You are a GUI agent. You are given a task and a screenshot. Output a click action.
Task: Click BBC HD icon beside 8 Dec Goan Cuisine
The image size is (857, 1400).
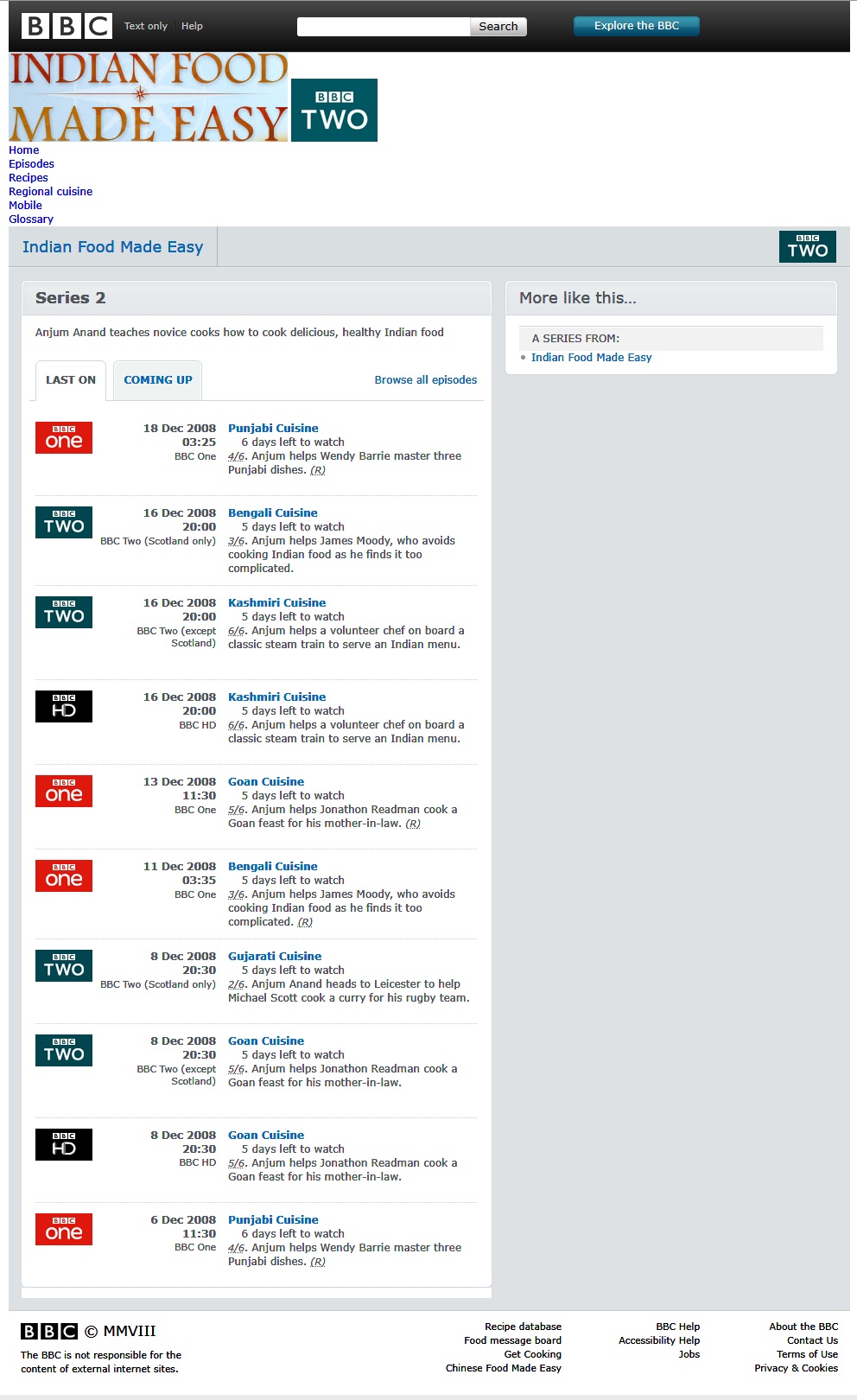[x=64, y=1144]
